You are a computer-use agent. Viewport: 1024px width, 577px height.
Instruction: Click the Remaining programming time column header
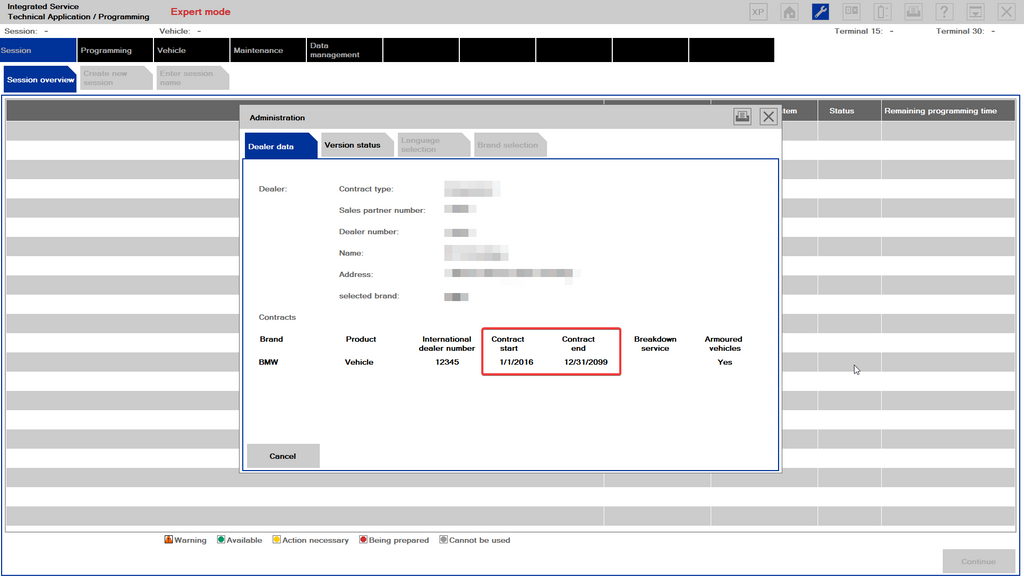click(948, 111)
